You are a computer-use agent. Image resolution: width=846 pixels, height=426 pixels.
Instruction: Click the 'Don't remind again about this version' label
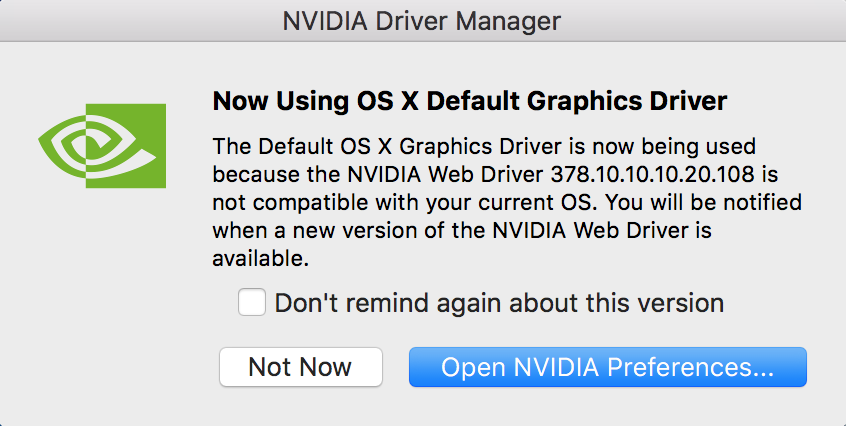[x=499, y=303]
